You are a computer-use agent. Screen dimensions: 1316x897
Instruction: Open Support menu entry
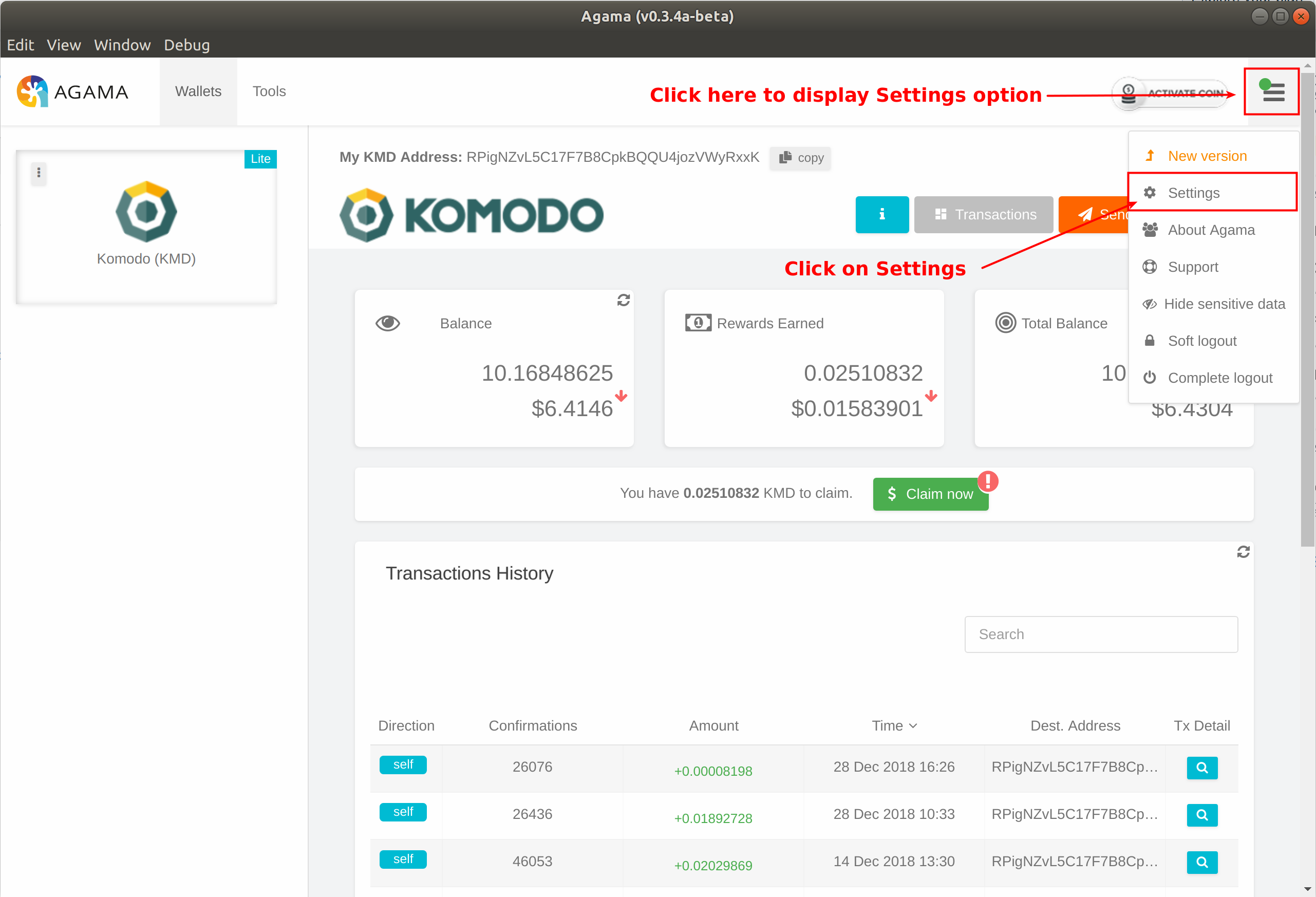click(1213, 267)
